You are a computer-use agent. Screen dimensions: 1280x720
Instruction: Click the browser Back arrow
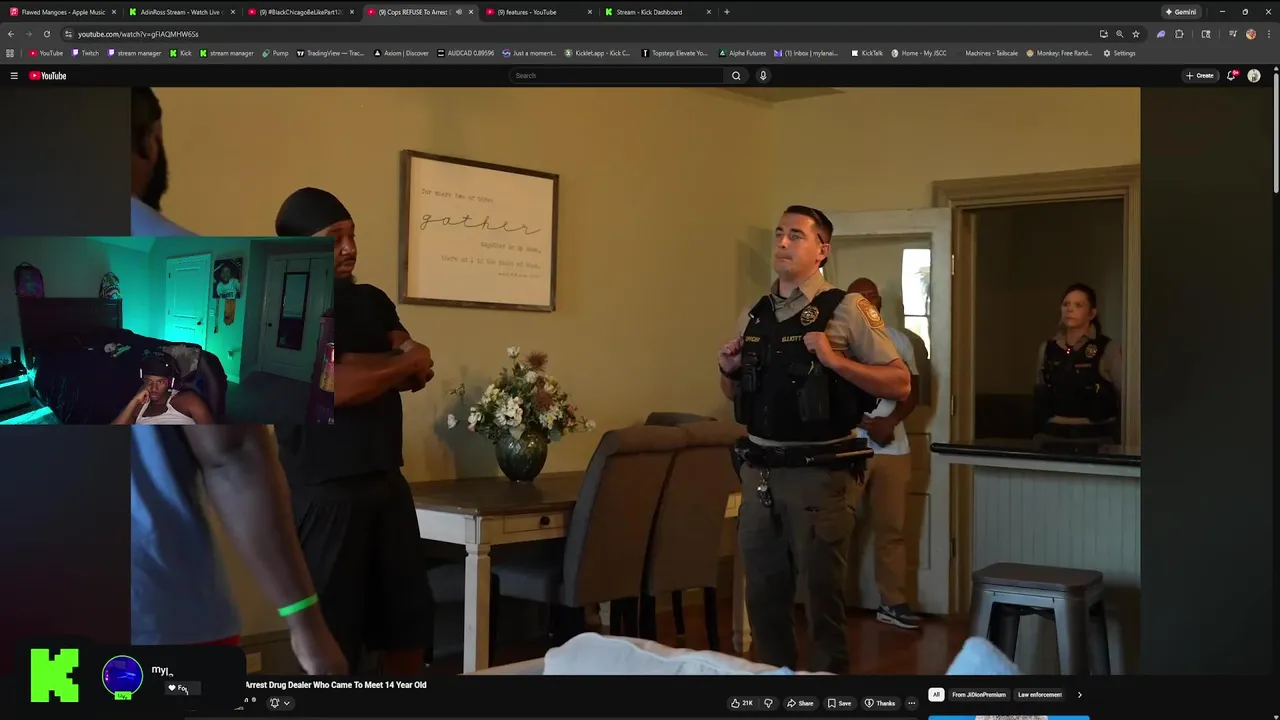tap(11, 34)
